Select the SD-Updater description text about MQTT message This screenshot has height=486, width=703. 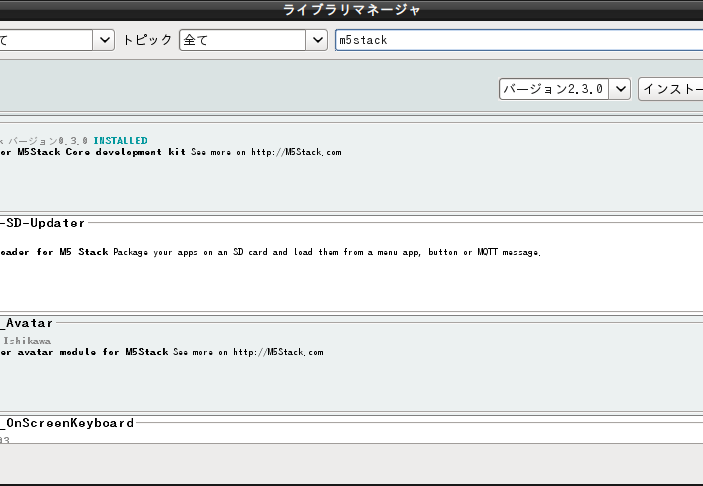pos(270,252)
